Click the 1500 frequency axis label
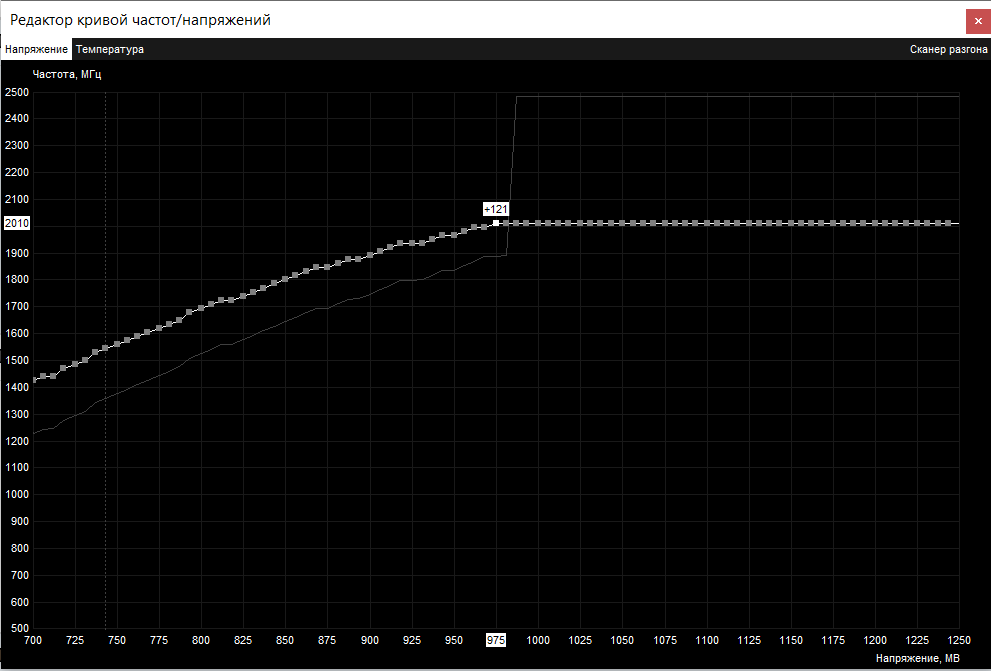 pyautogui.click(x=16, y=360)
